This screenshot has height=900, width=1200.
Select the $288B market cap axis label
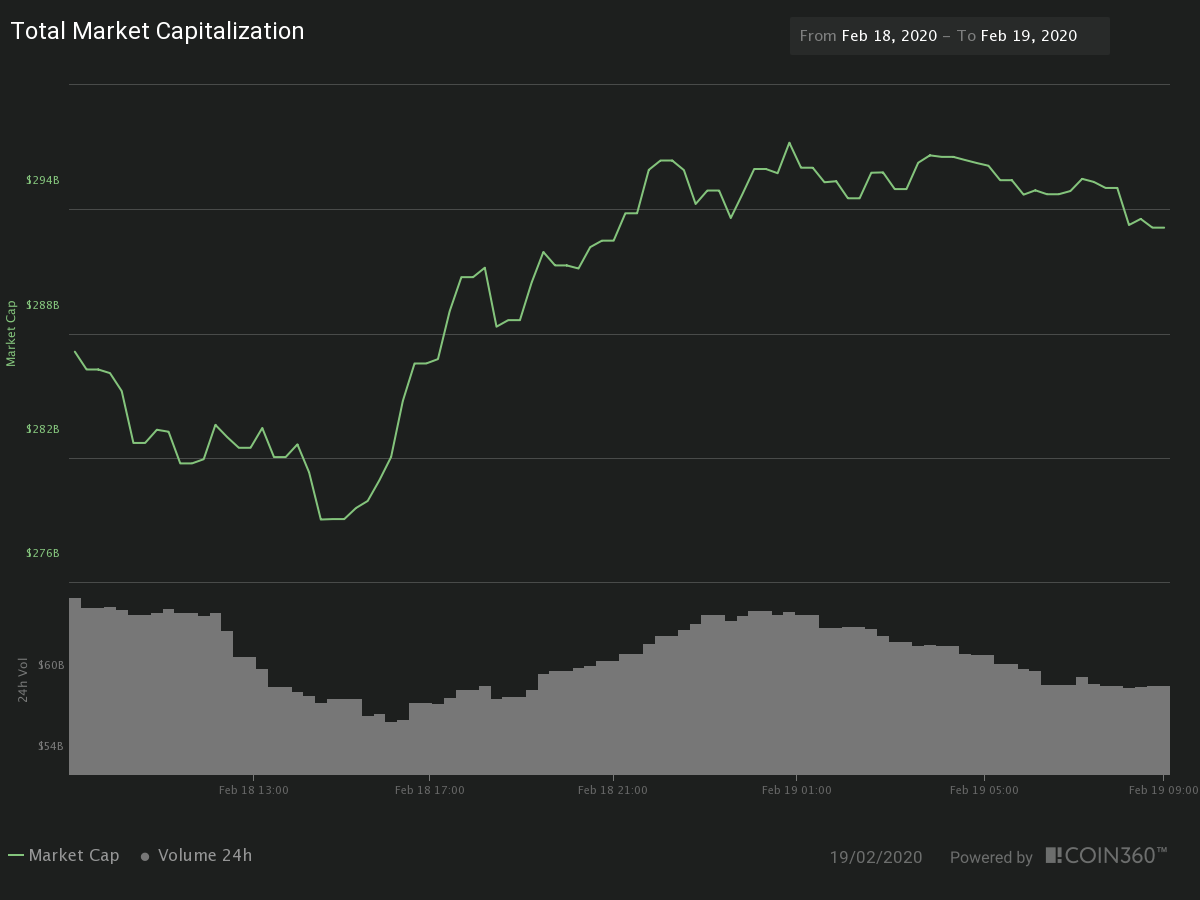pos(43,305)
